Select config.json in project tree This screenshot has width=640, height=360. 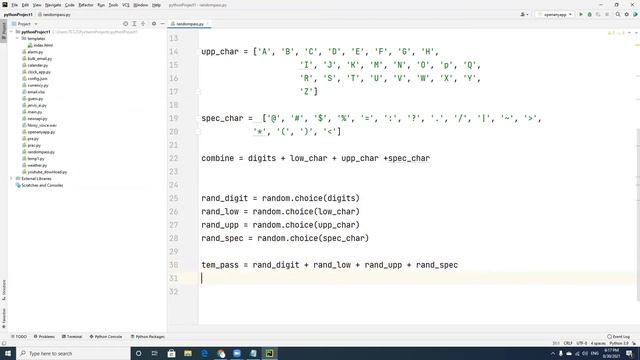[x=35, y=78]
